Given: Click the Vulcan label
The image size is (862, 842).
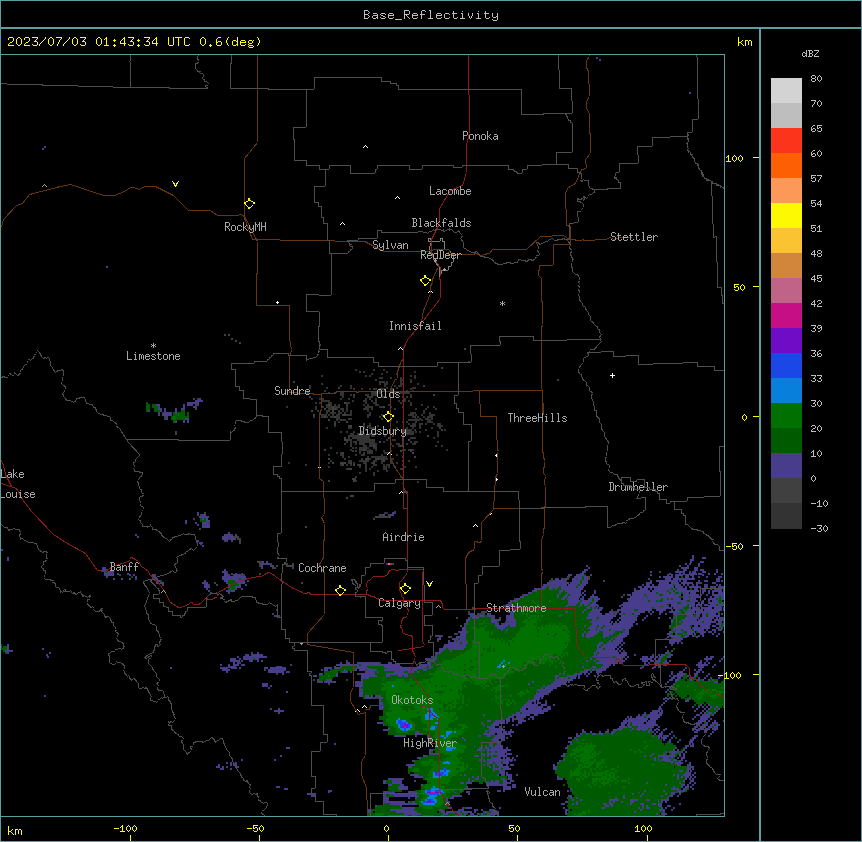Looking at the screenshot, I should coord(542,792).
